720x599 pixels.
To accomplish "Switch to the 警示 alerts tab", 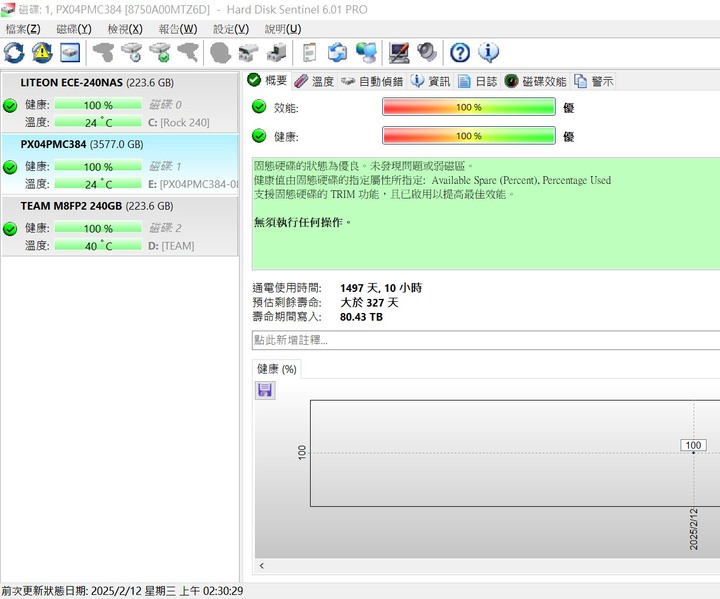I will coord(593,81).
